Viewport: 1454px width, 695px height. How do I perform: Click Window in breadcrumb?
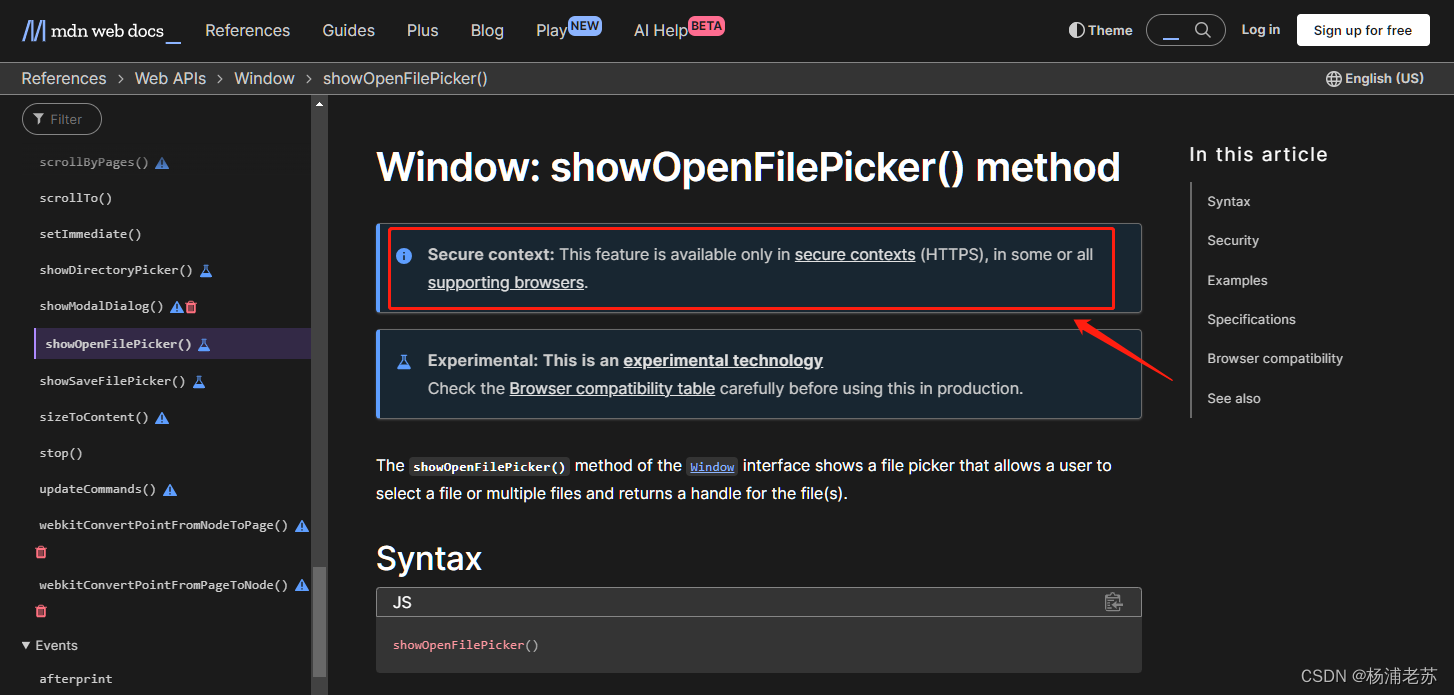[x=264, y=78]
